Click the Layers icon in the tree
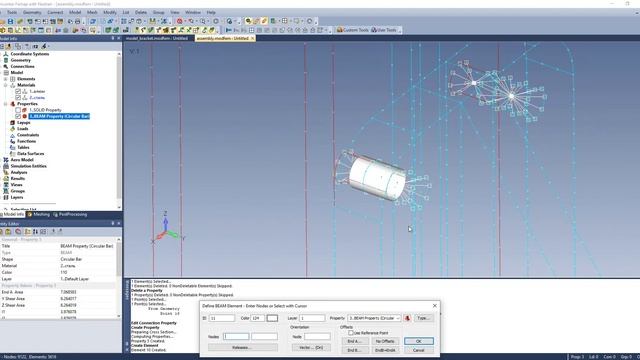Image resolution: width=640 pixels, height=360 pixels. point(6,197)
